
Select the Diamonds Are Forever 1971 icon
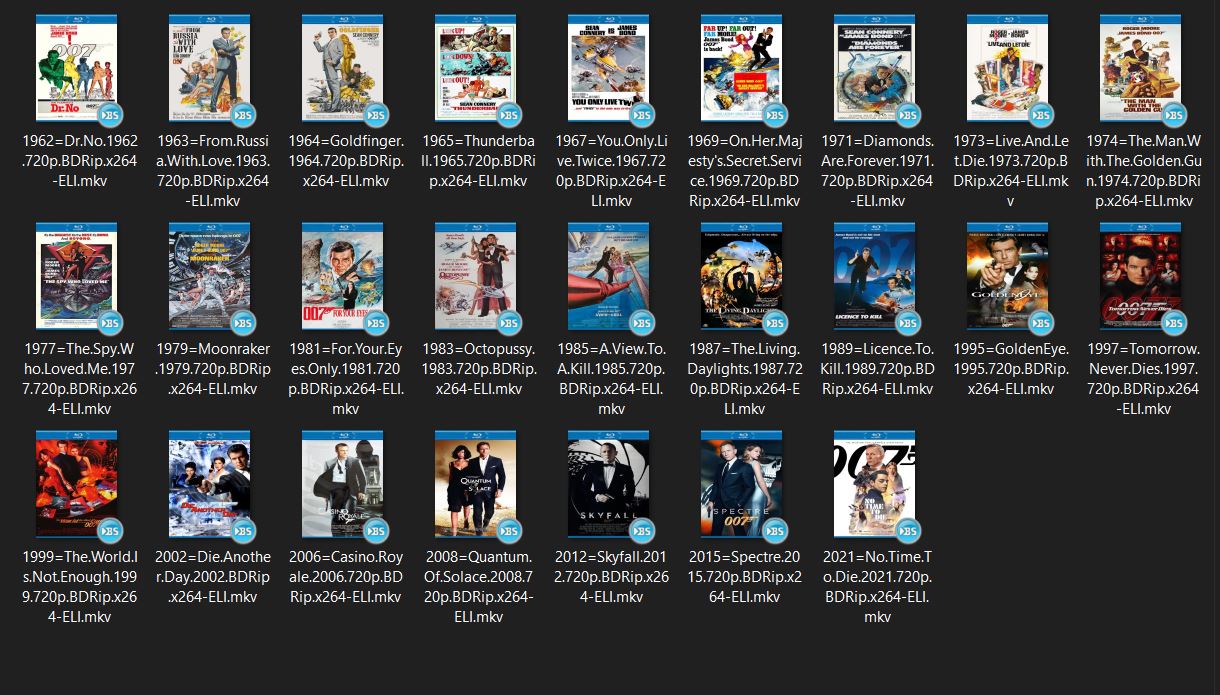(x=875, y=70)
